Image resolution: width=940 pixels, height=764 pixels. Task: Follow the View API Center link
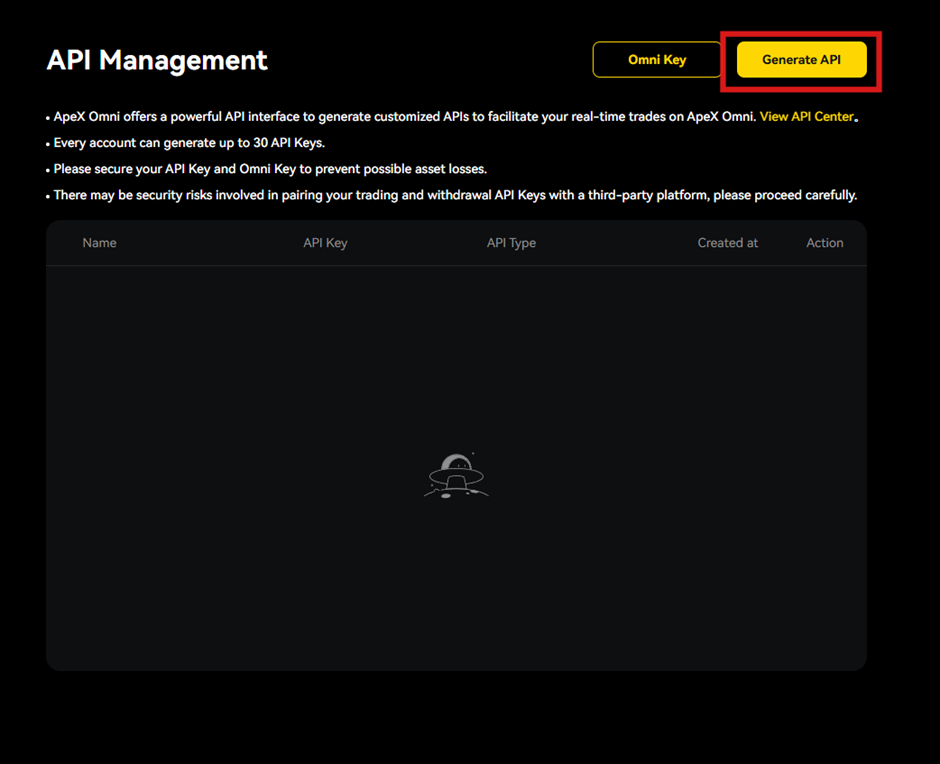pos(806,116)
